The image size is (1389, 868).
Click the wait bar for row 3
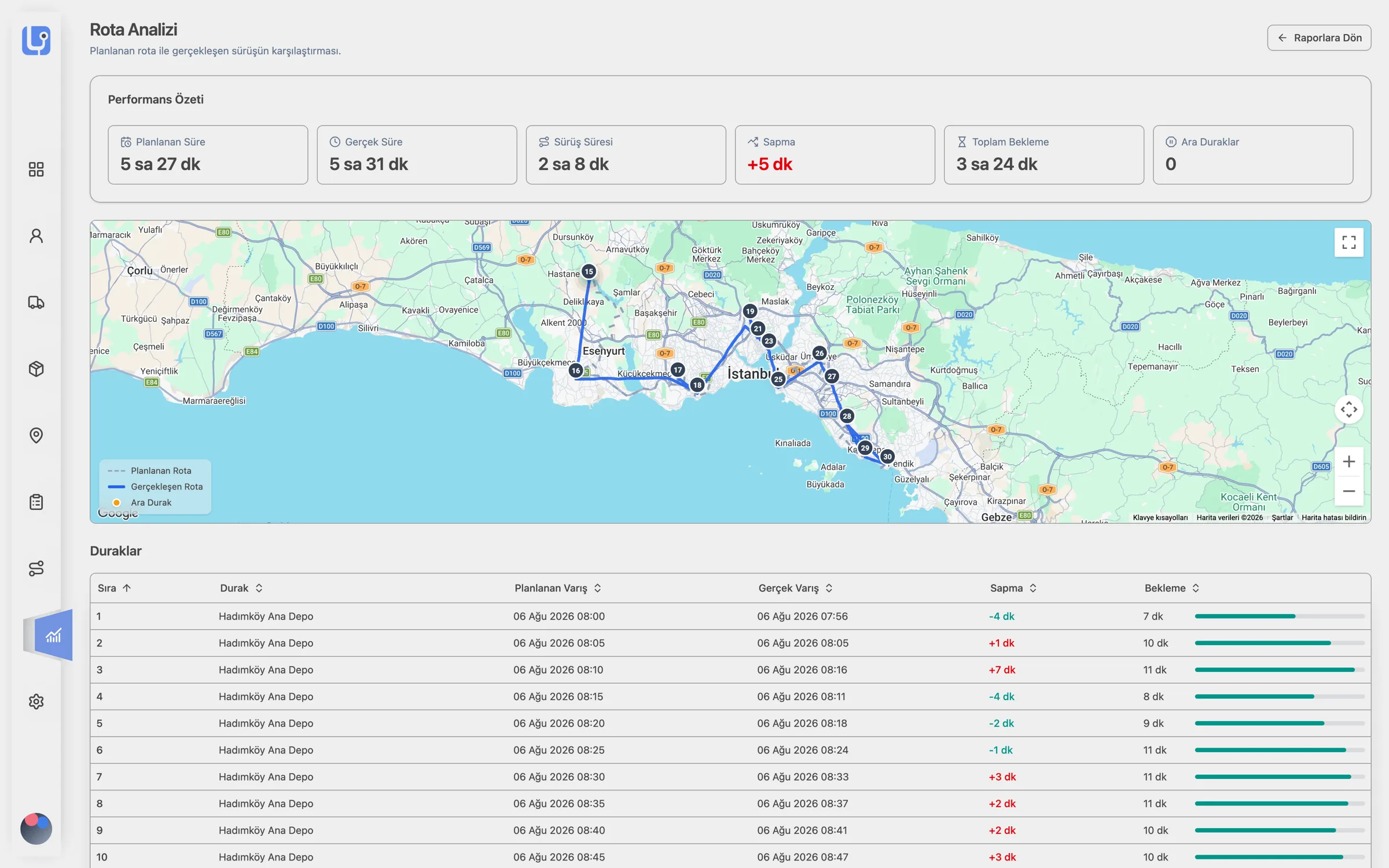tap(1280, 670)
